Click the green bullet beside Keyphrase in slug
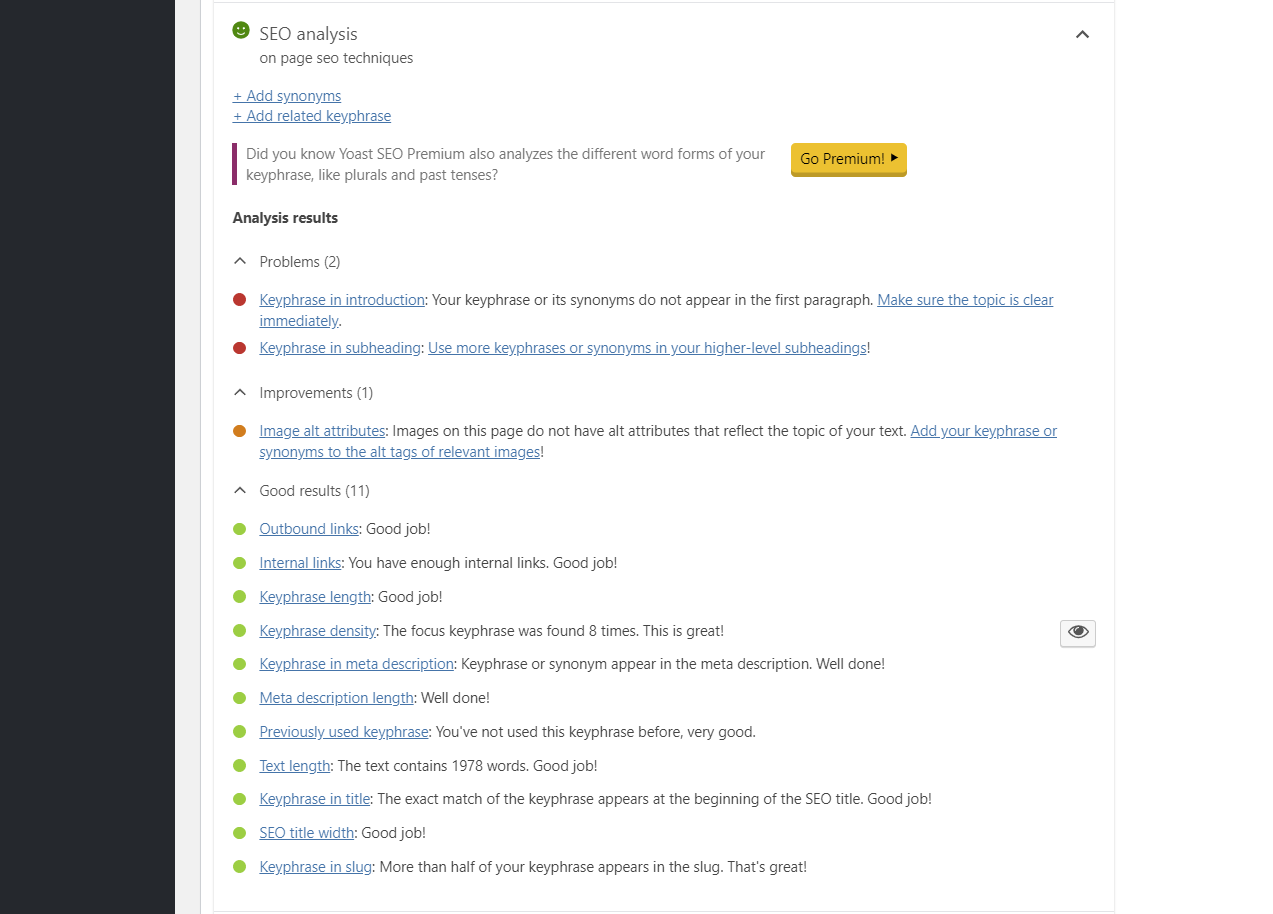This screenshot has width=1273, height=914. [240, 866]
